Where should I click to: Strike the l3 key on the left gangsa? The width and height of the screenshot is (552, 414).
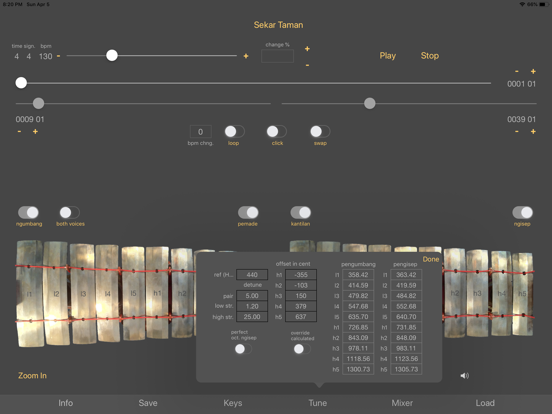[x=83, y=293]
